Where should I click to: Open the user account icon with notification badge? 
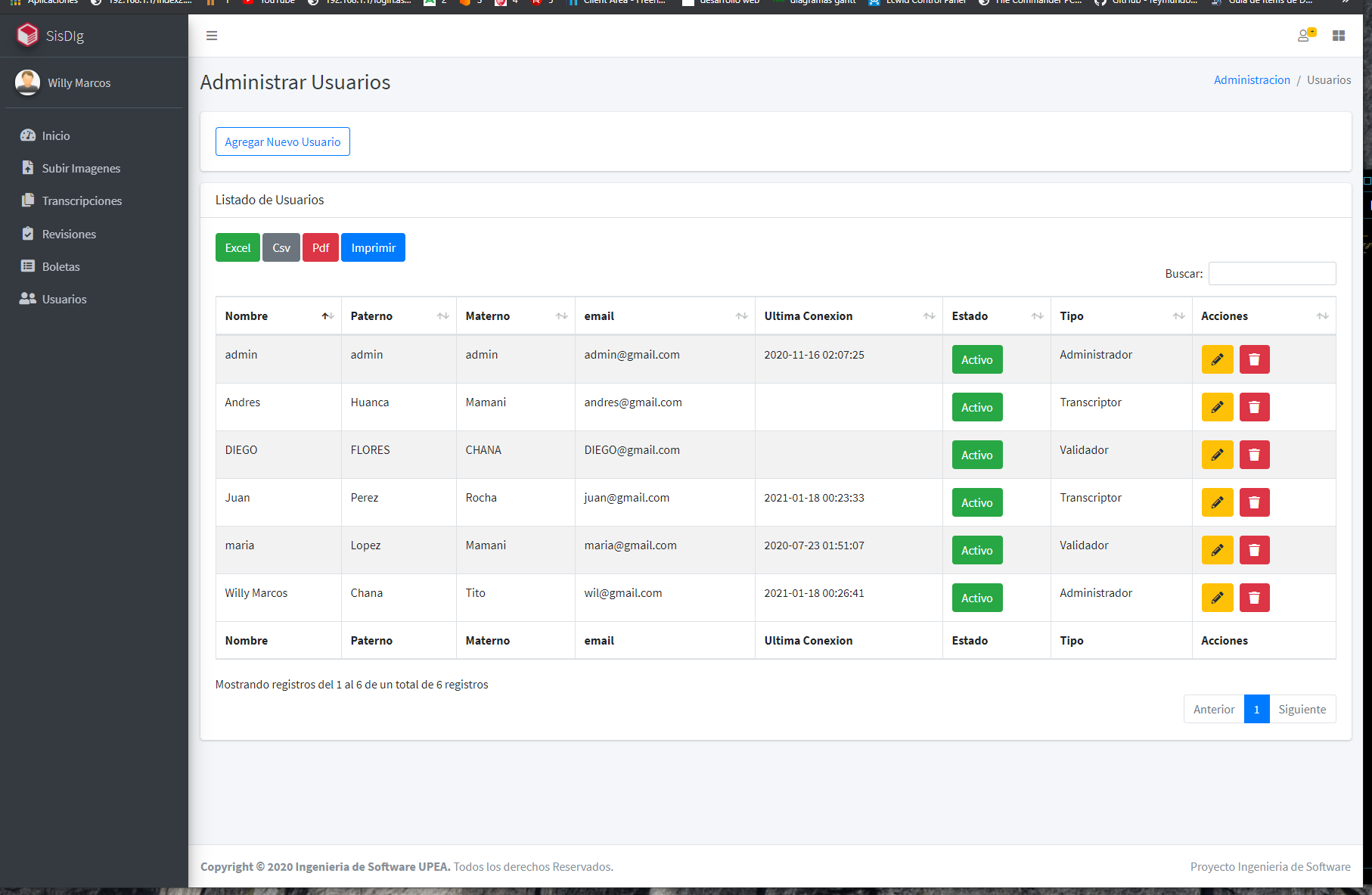click(x=1305, y=36)
